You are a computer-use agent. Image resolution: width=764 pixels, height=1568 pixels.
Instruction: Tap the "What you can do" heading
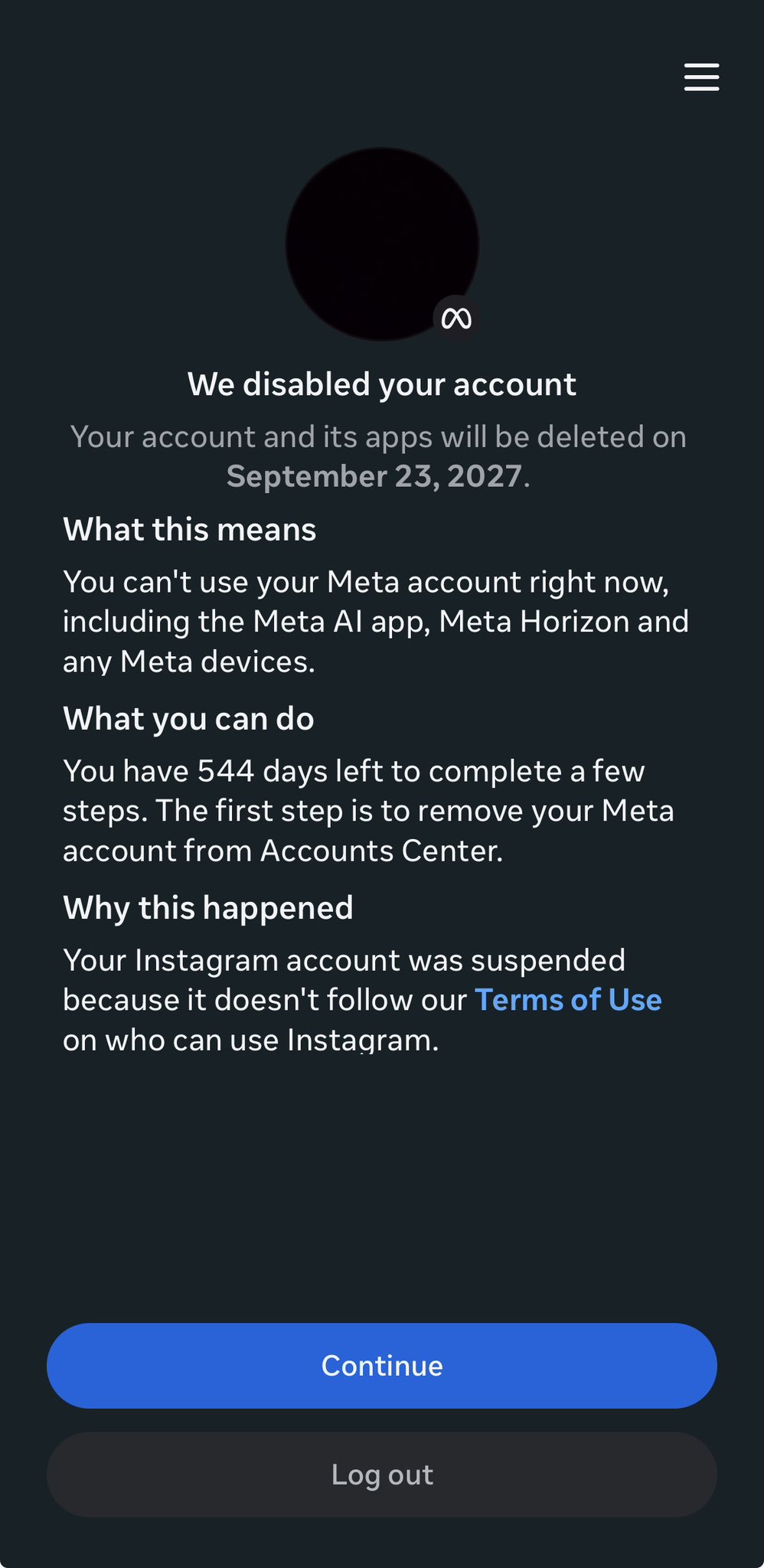point(188,719)
